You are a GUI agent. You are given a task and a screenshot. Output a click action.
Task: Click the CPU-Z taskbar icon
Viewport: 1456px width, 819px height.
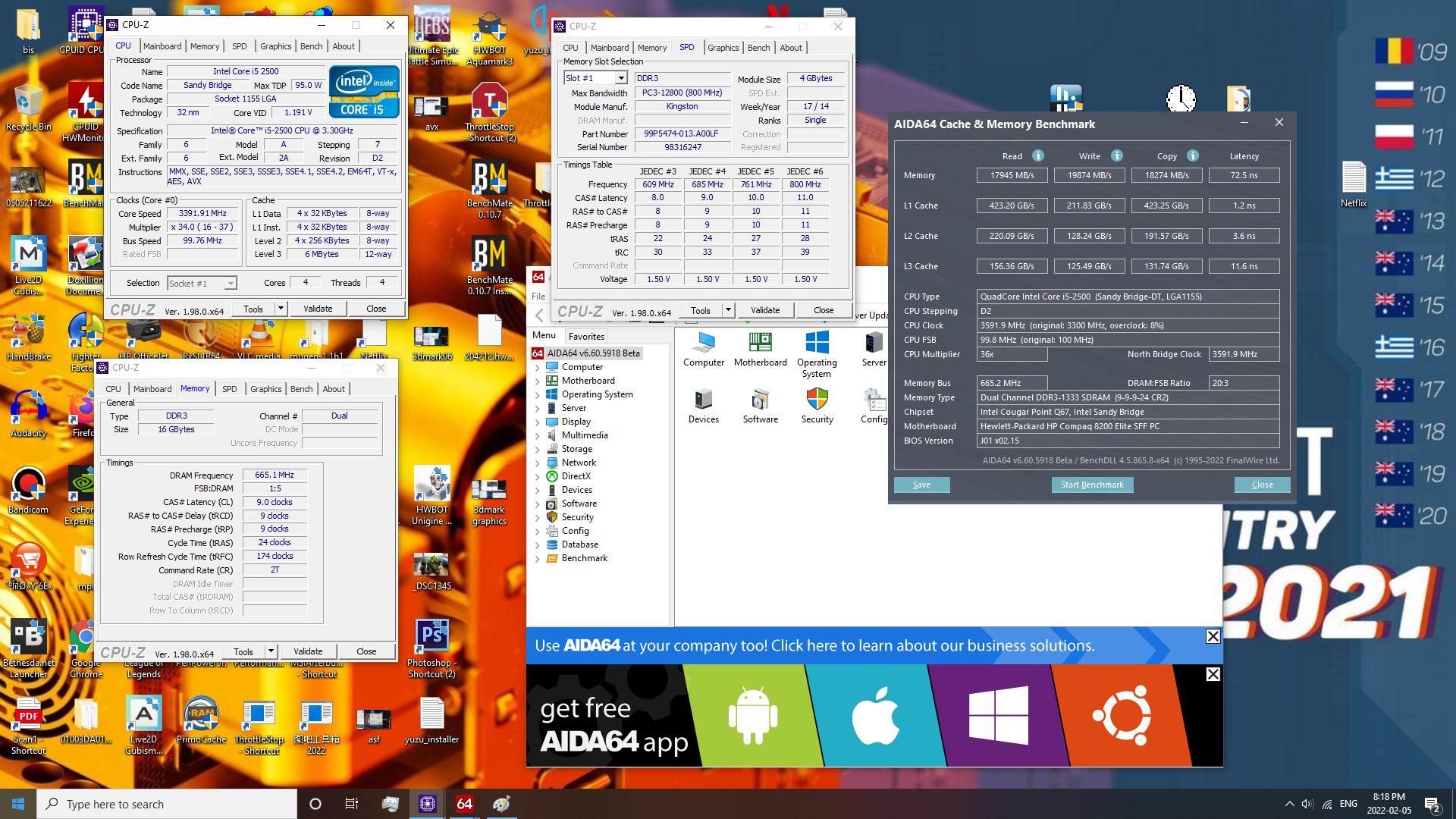tap(427, 804)
